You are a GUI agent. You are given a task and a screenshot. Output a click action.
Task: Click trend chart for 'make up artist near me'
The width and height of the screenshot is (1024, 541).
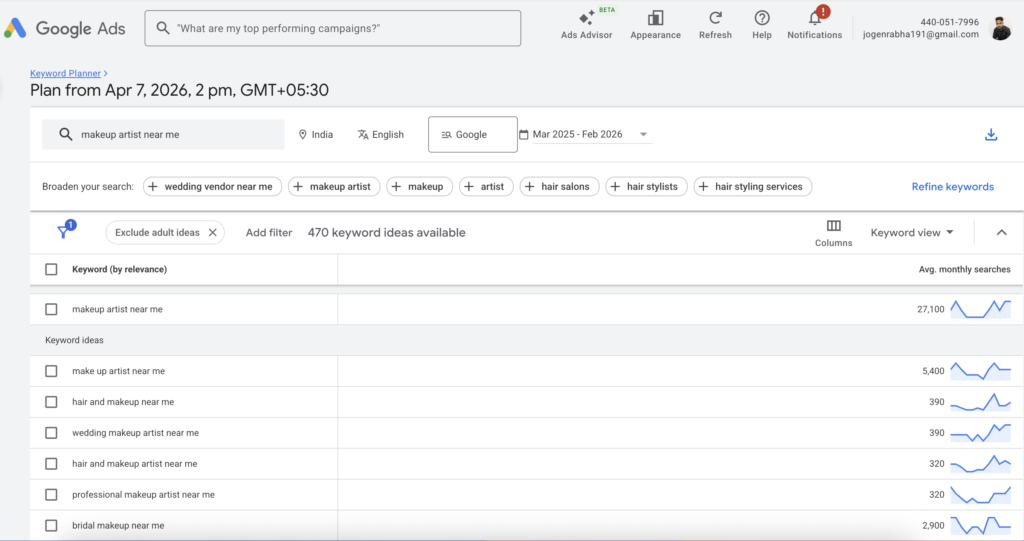[980, 371]
